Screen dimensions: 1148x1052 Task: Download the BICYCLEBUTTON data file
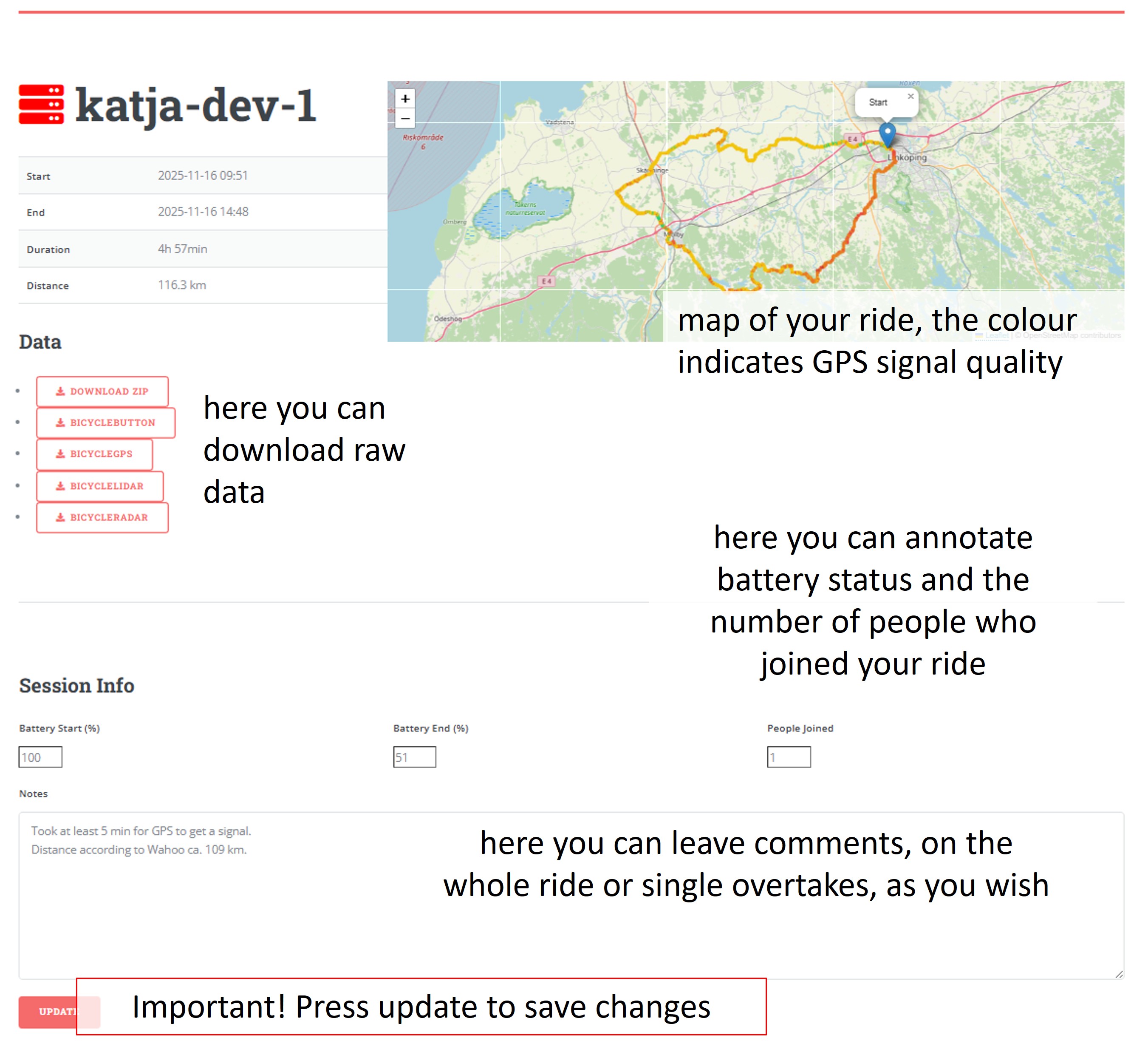(x=106, y=423)
